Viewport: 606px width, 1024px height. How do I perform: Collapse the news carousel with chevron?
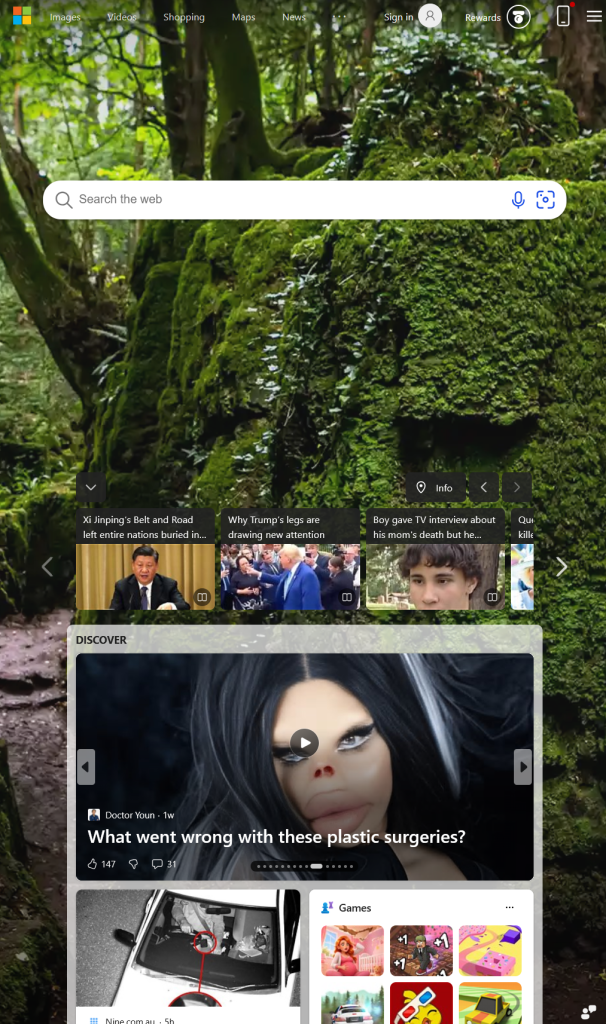coord(91,487)
